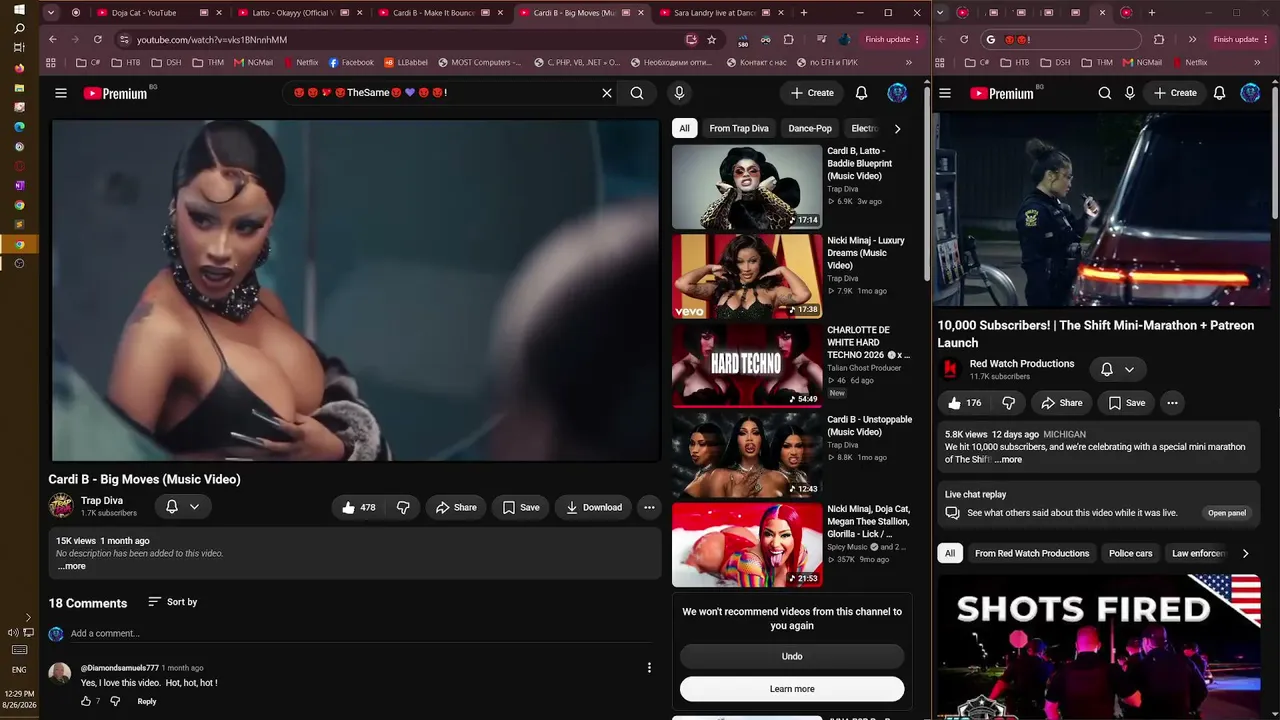Open Trap Diva notification preferences dropdown

pos(182,507)
